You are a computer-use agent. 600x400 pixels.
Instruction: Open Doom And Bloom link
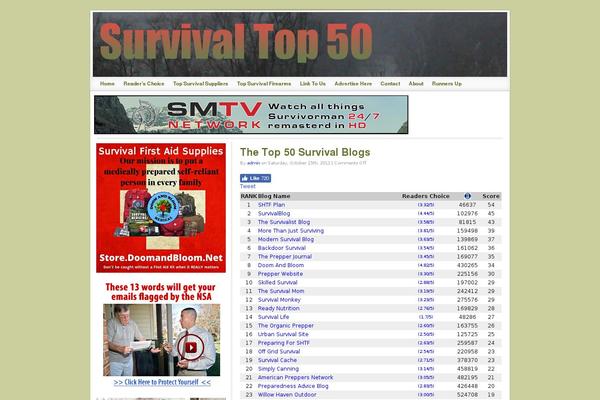(x=281, y=265)
